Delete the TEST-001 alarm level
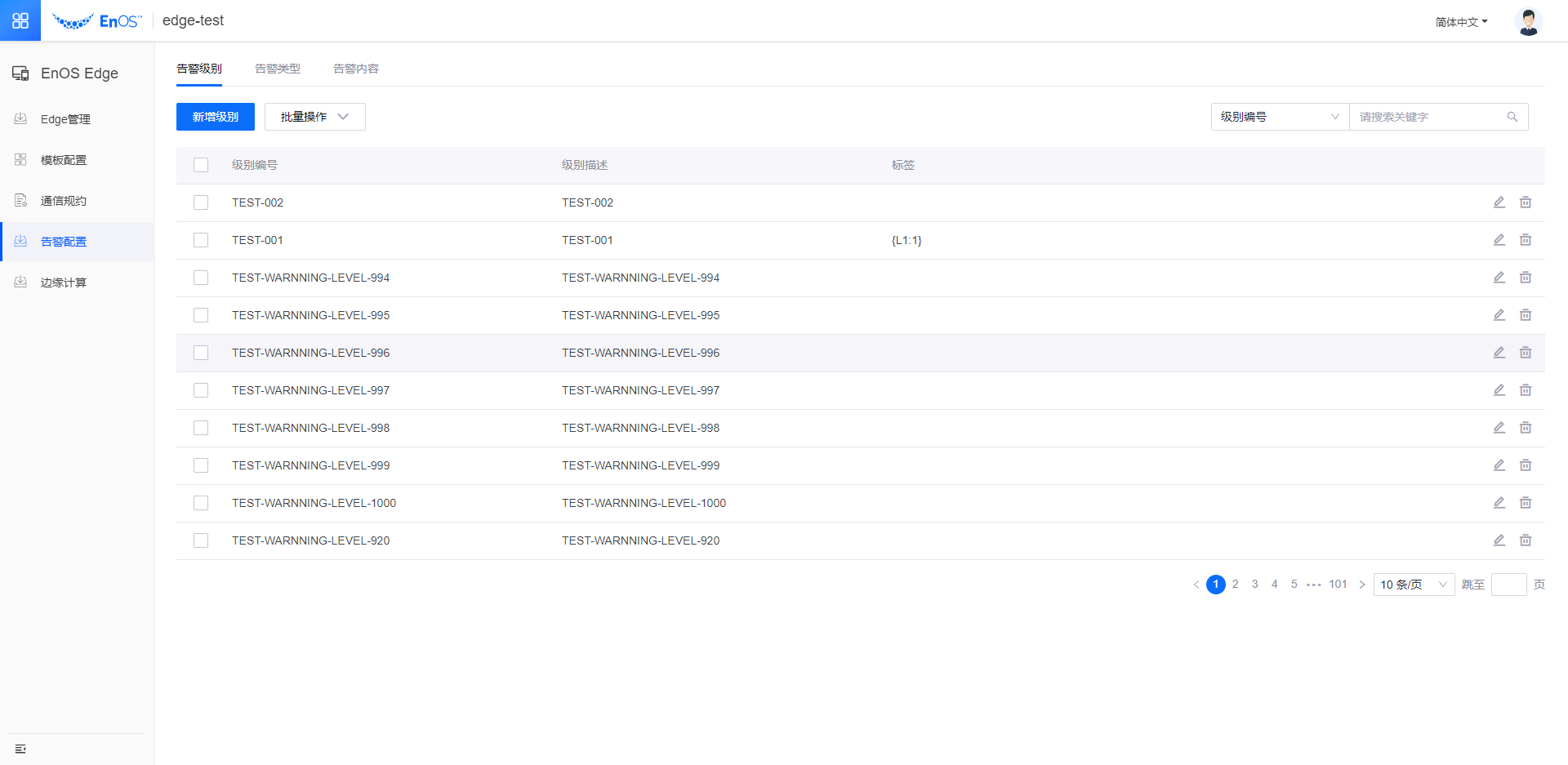This screenshot has width=1568, height=765. 1525,240
